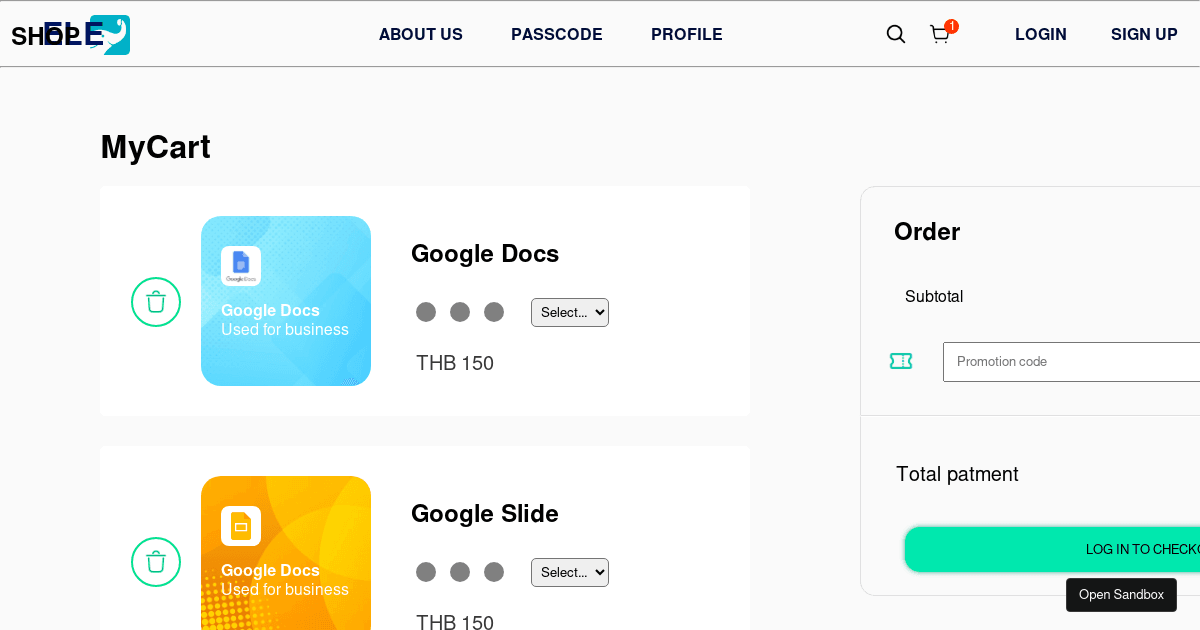Open ABOUT US menu item
The width and height of the screenshot is (1200, 630).
point(421,34)
